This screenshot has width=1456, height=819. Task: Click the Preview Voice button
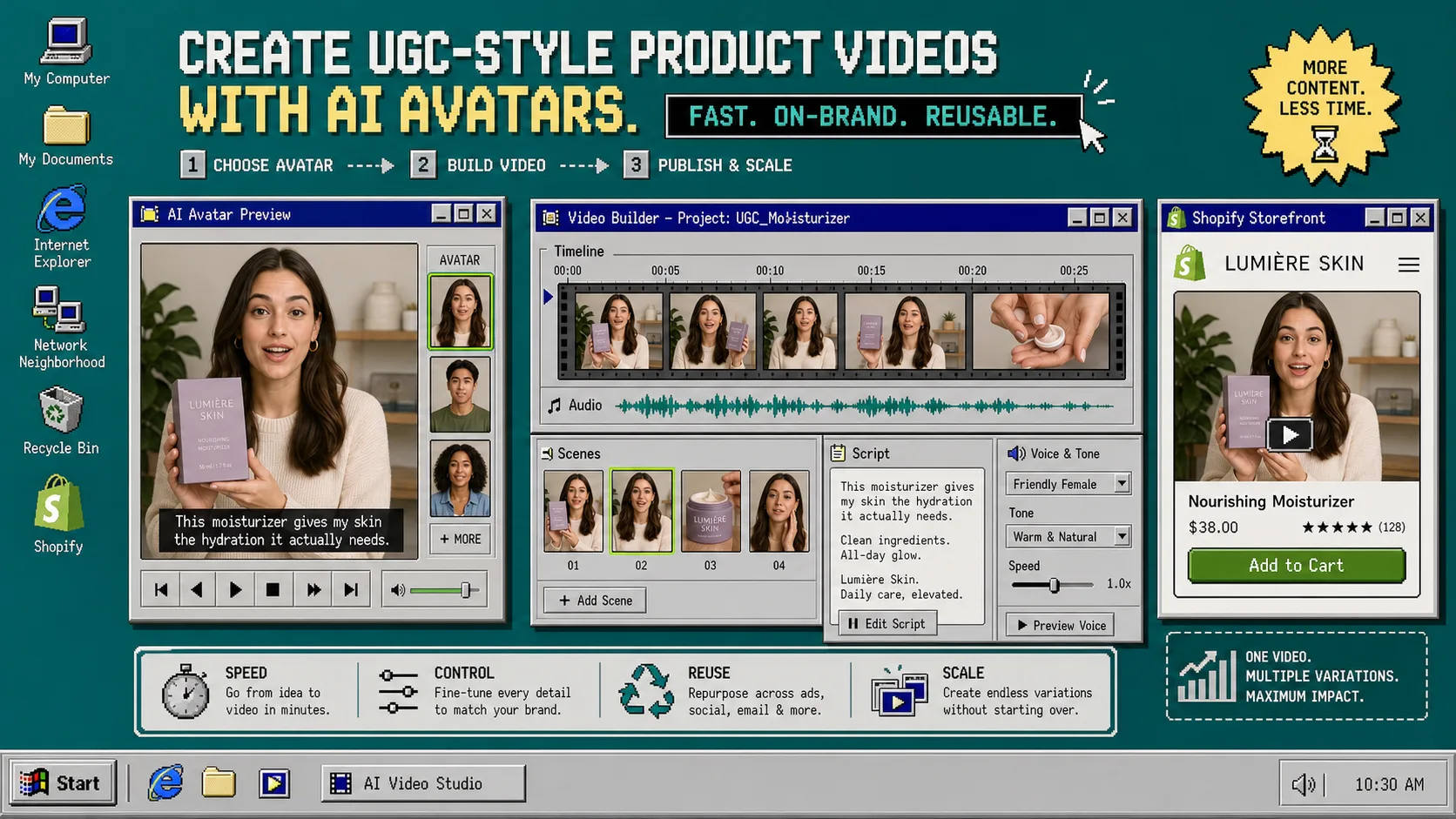1061,625
